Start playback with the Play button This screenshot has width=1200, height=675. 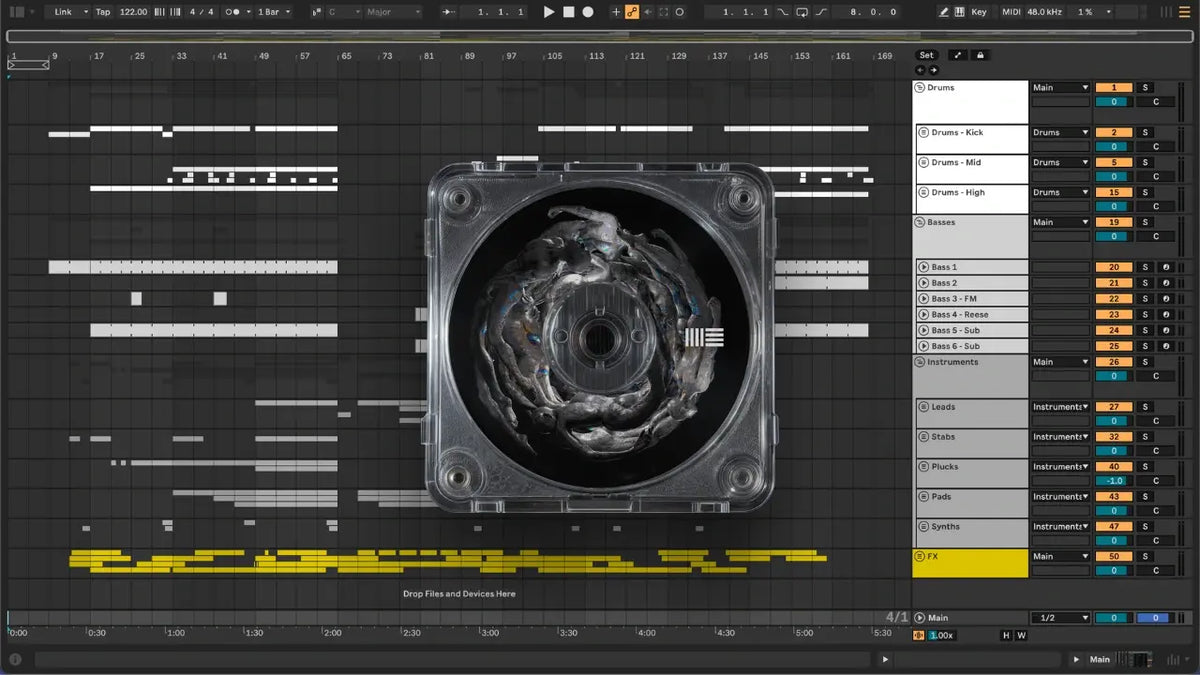pos(548,12)
